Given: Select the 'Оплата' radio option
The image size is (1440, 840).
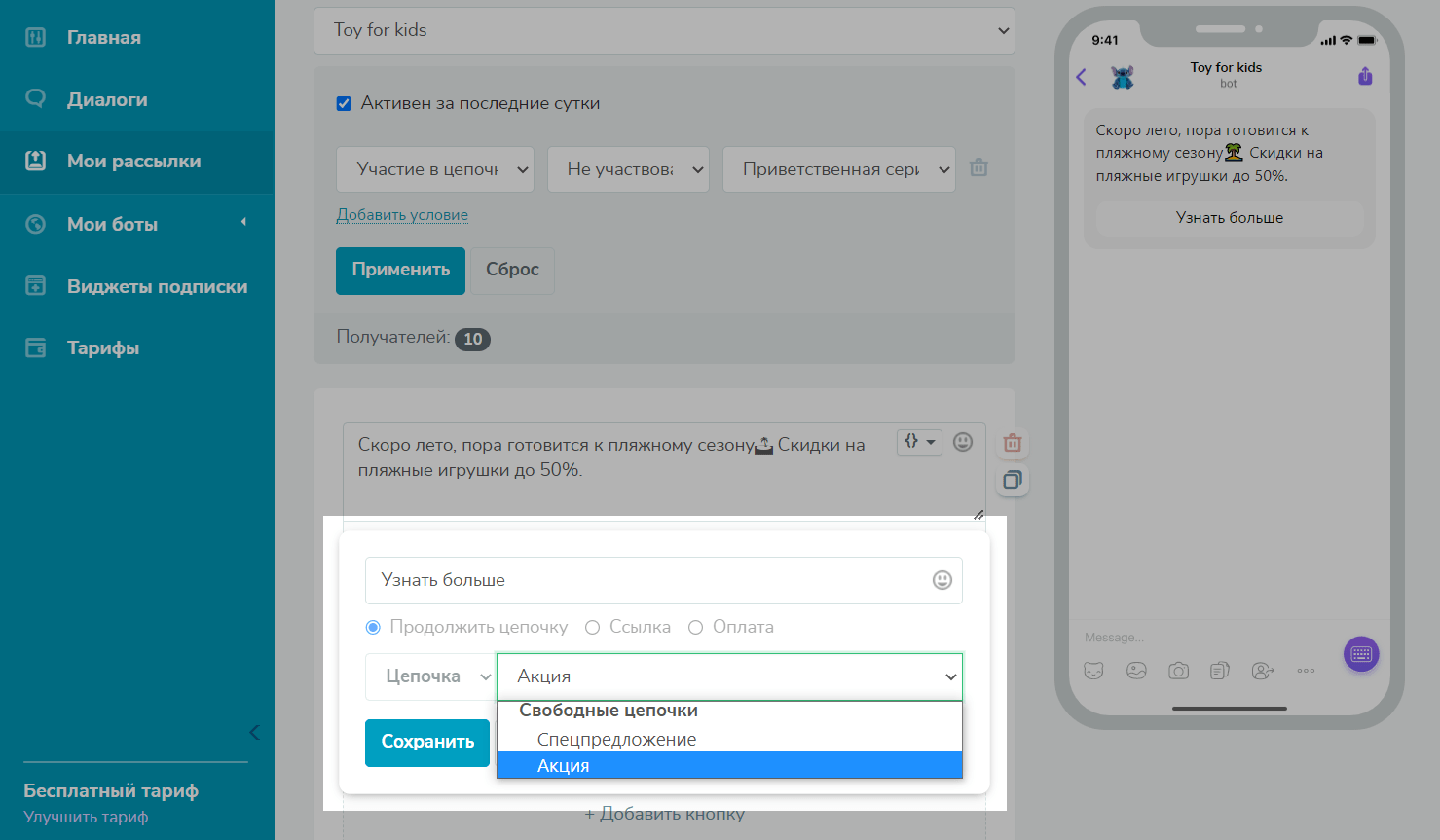Looking at the screenshot, I should click(x=695, y=628).
